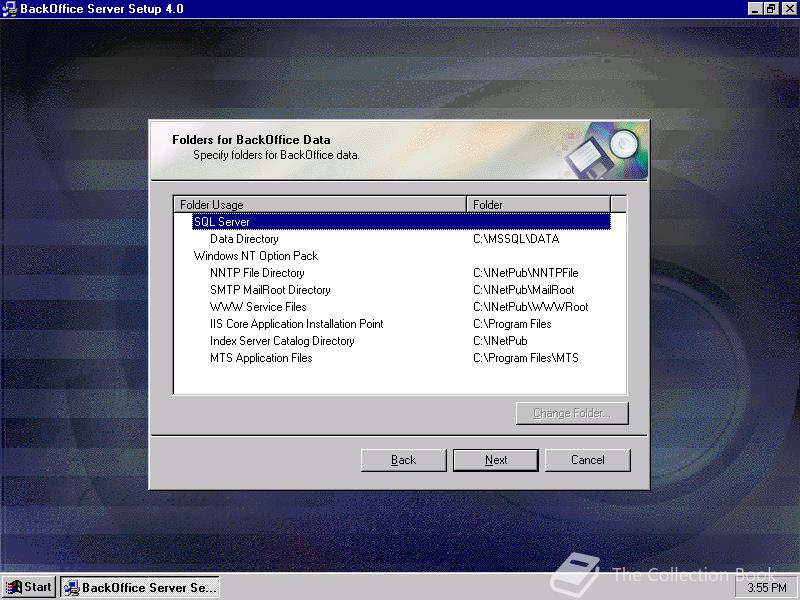Go Back to previous setup page
The width and height of the screenshot is (800, 600).
pyautogui.click(x=403, y=460)
